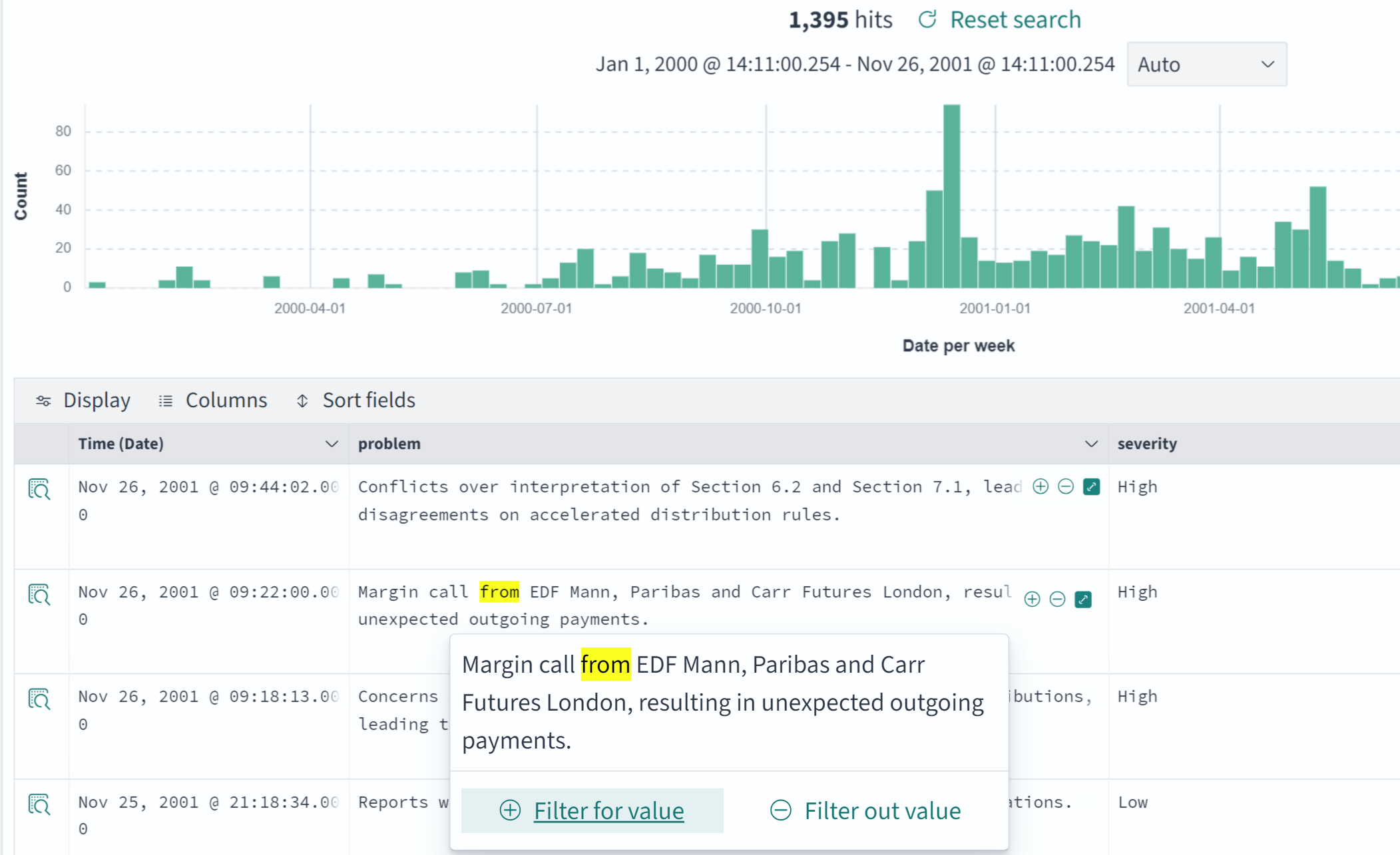Open the problem column header menu
The width and height of the screenshot is (1400, 855).
(1090, 444)
